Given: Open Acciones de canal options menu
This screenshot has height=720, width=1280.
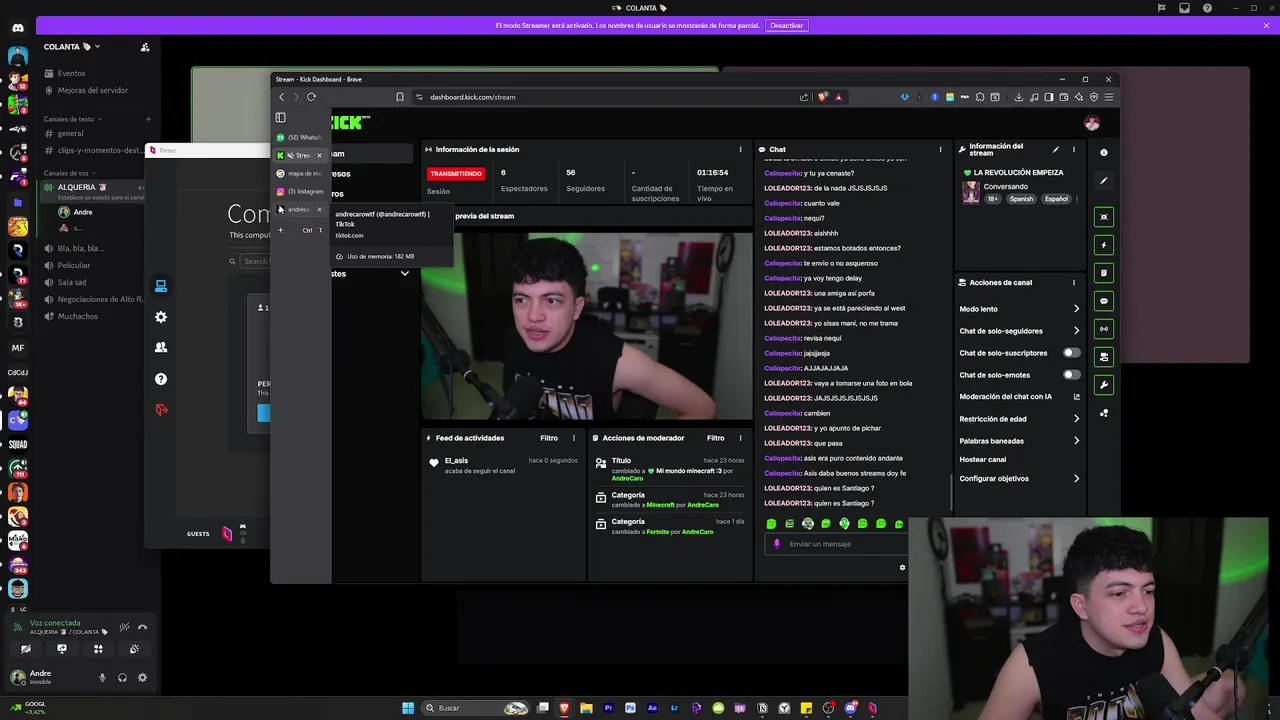Looking at the screenshot, I should [x=1073, y=282].
